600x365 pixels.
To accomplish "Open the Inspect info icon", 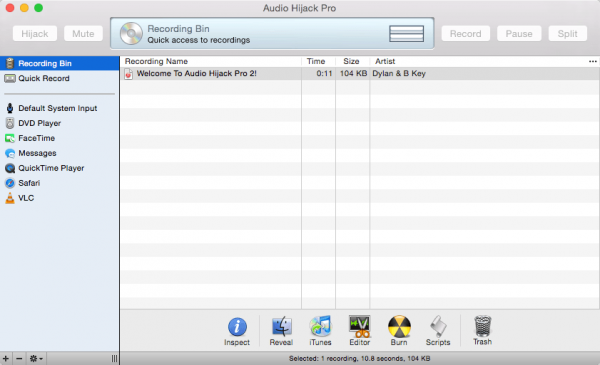I will pos(237,331).
